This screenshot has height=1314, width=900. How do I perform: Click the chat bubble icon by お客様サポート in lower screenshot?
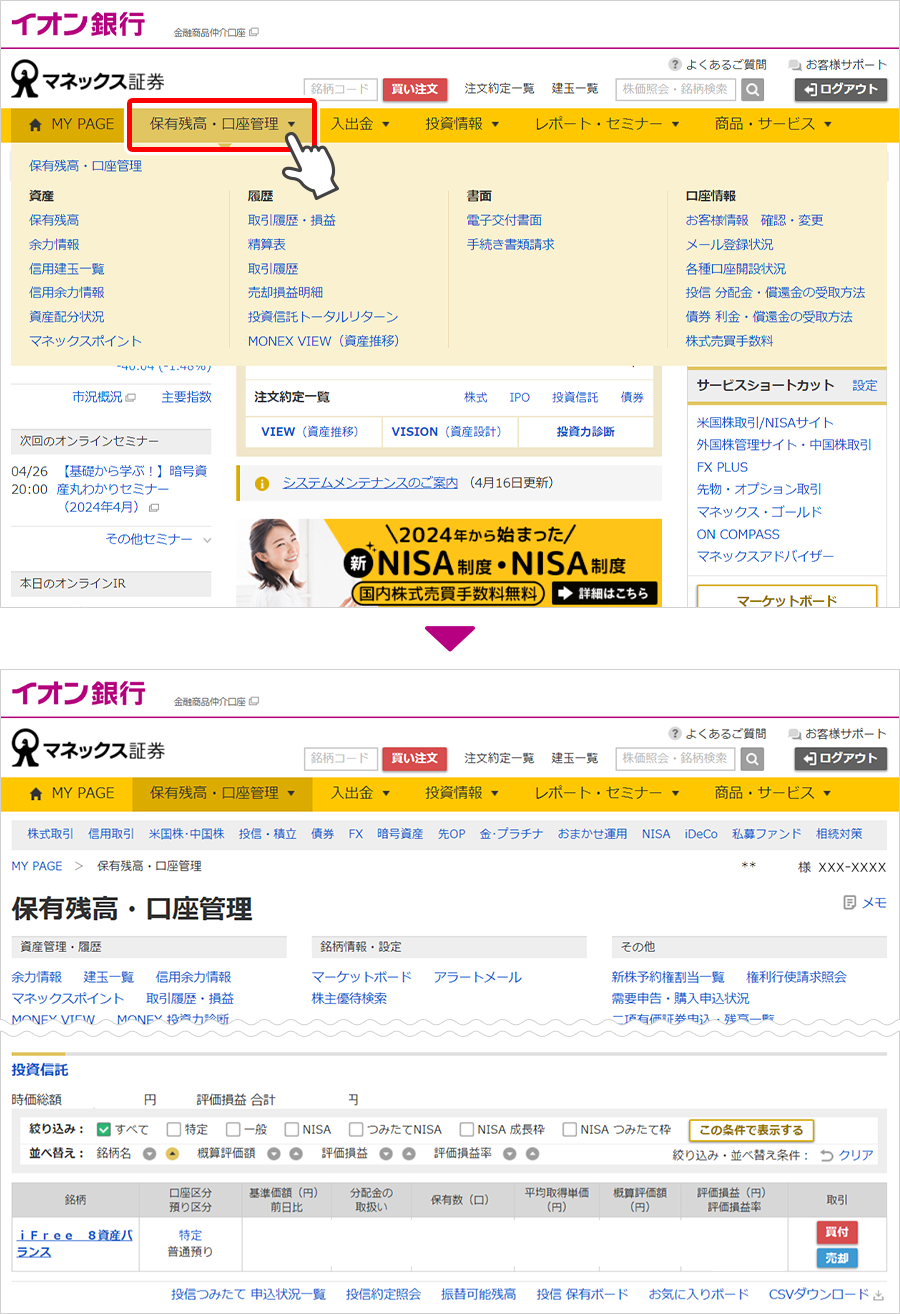(x=795, y=734)
